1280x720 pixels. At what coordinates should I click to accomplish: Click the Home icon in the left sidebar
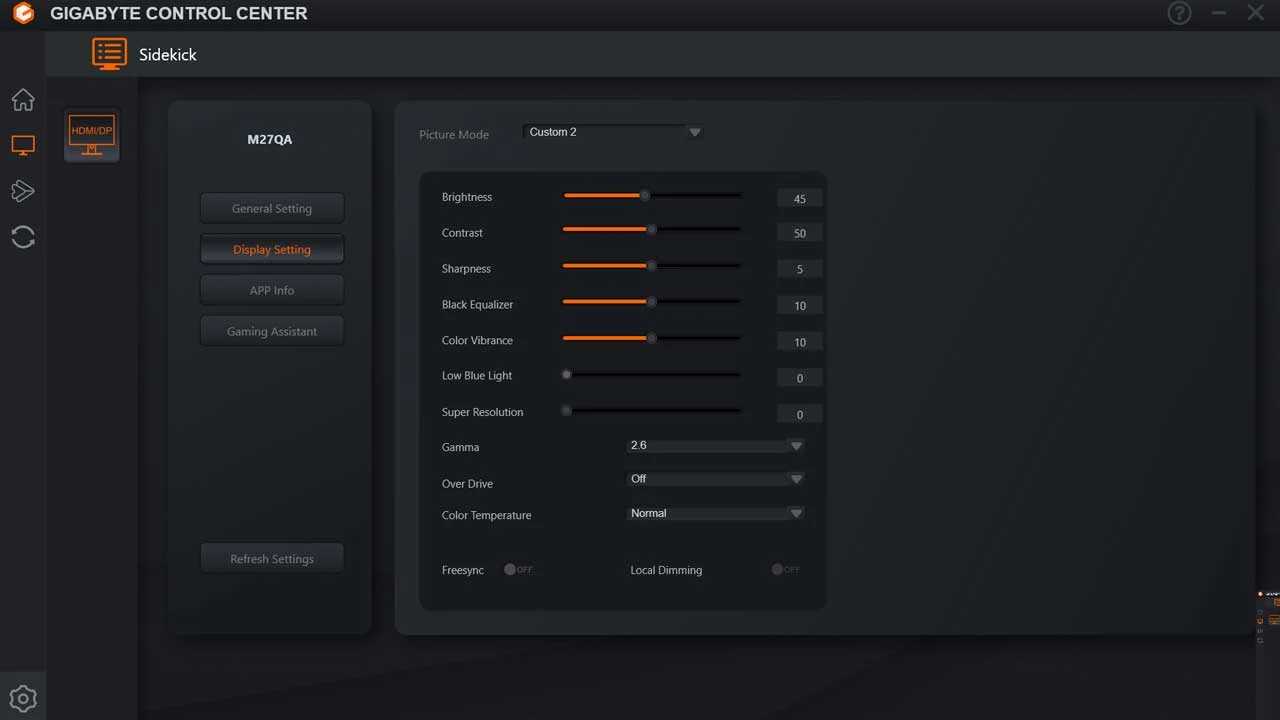(22, 100)
